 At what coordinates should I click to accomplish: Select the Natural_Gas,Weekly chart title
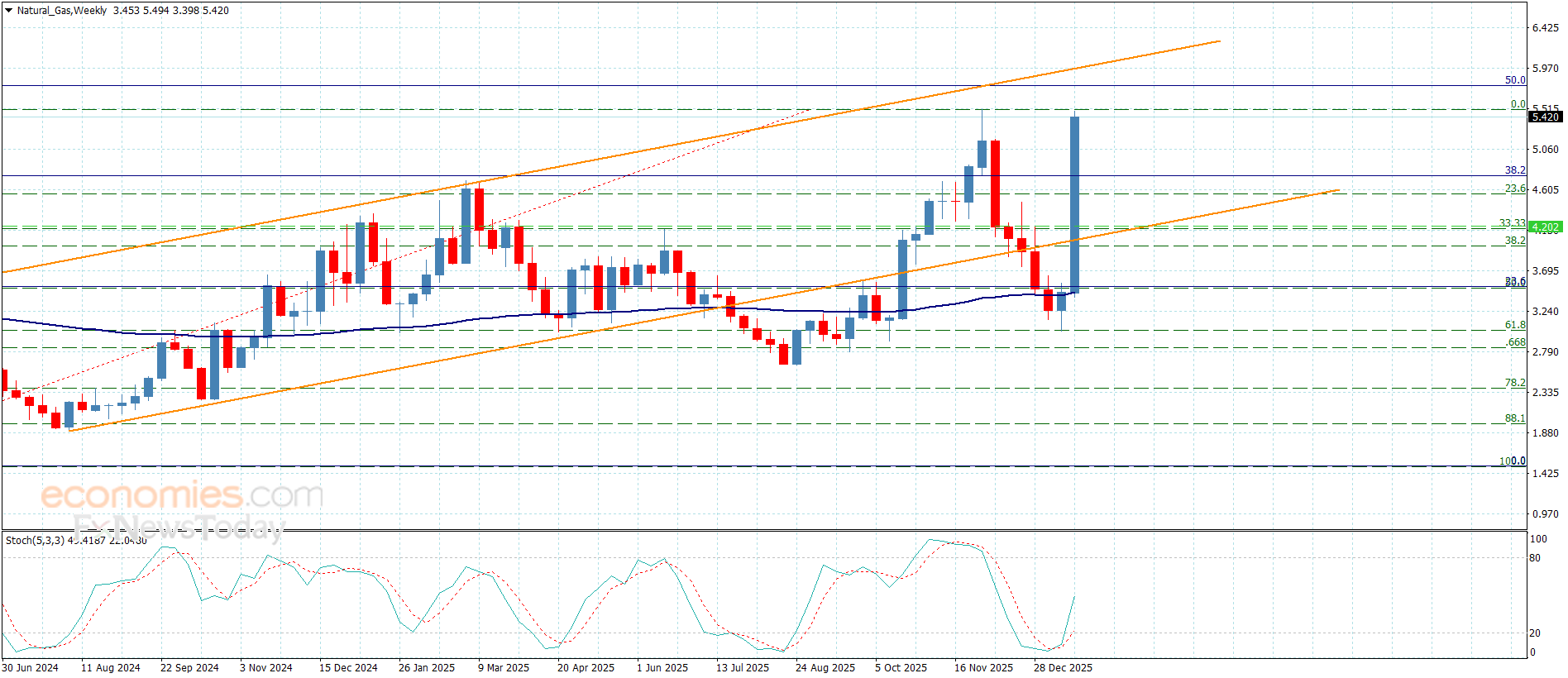[62, 11]
